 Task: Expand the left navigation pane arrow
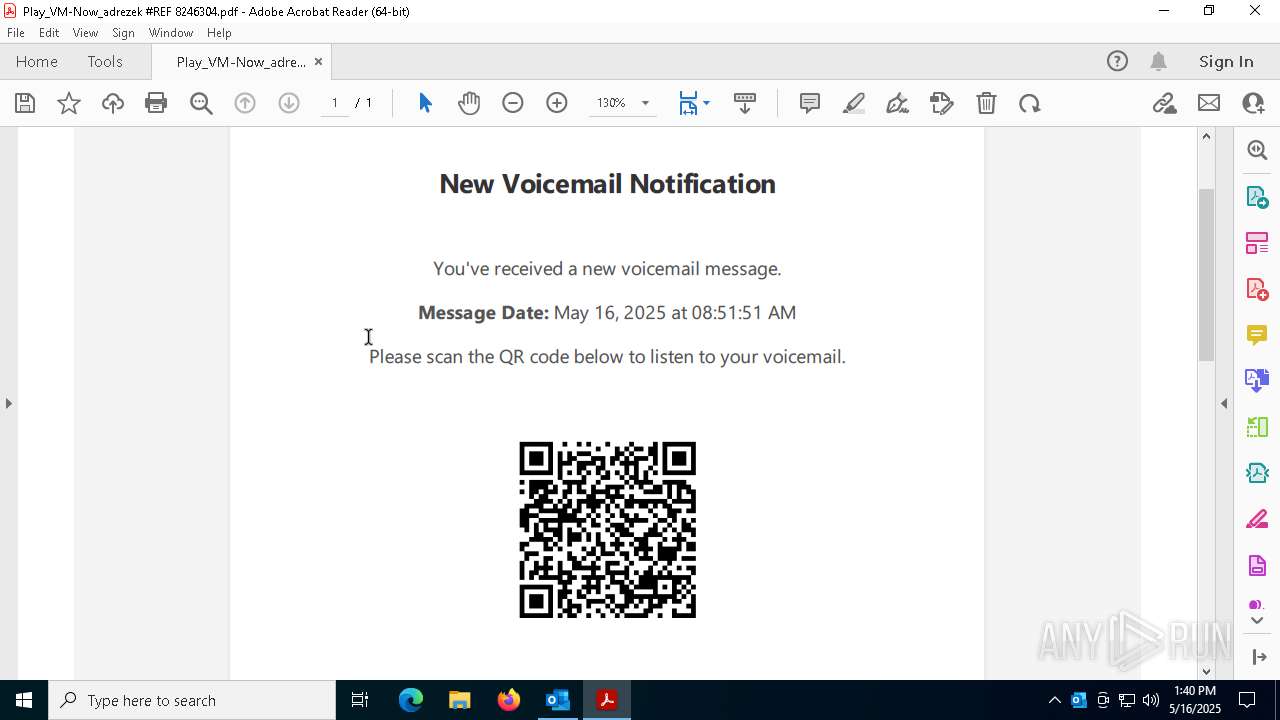pyautogui.click(x=8, y=403)
